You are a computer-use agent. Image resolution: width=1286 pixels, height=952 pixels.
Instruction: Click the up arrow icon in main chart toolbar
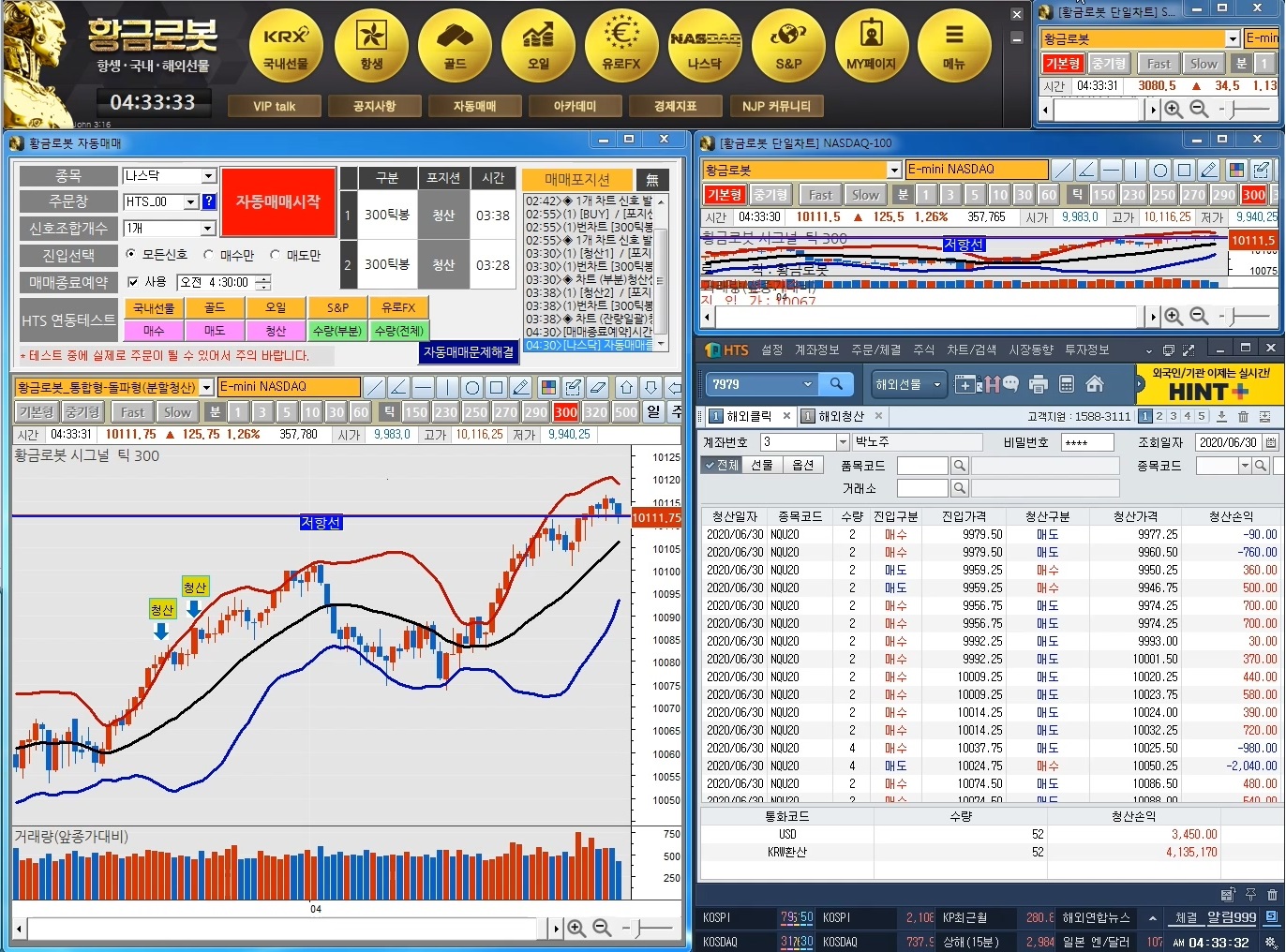coord(626,387)
